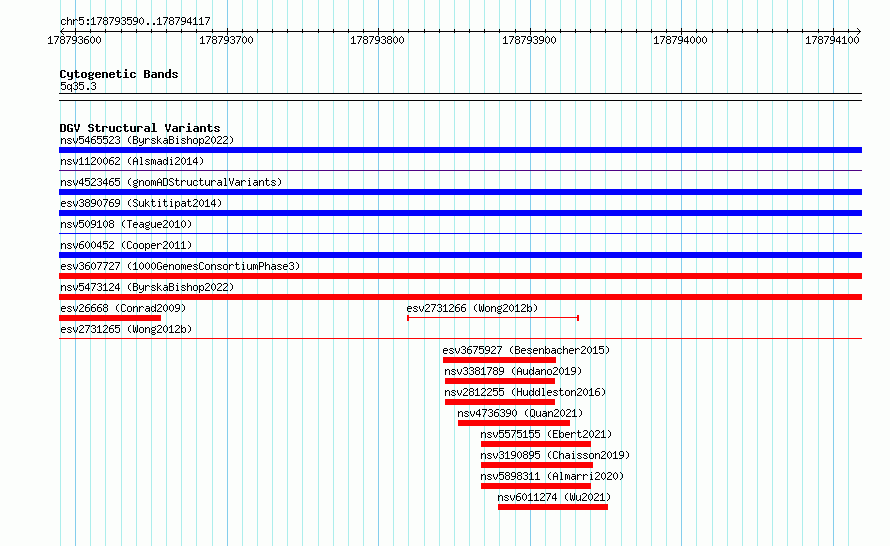The height and width of the screenshot is (546, 890).
Task: Click ruler position 178794100
Action: coord(833,40)
